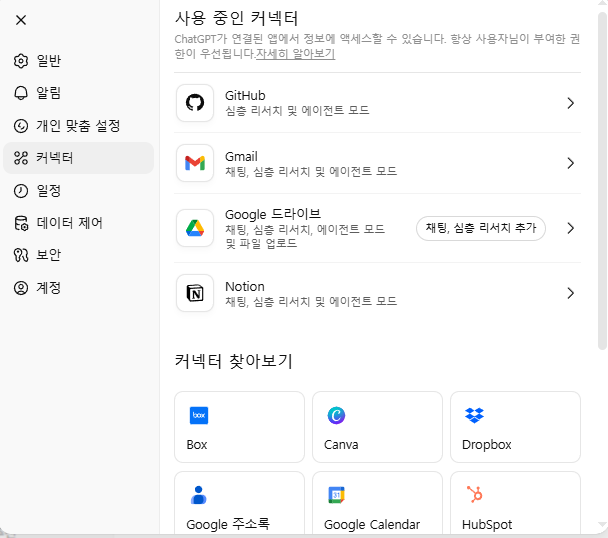The image size is (608, 538).
Task: Click the bell icon beside 알림
Action: pos(21,93)
